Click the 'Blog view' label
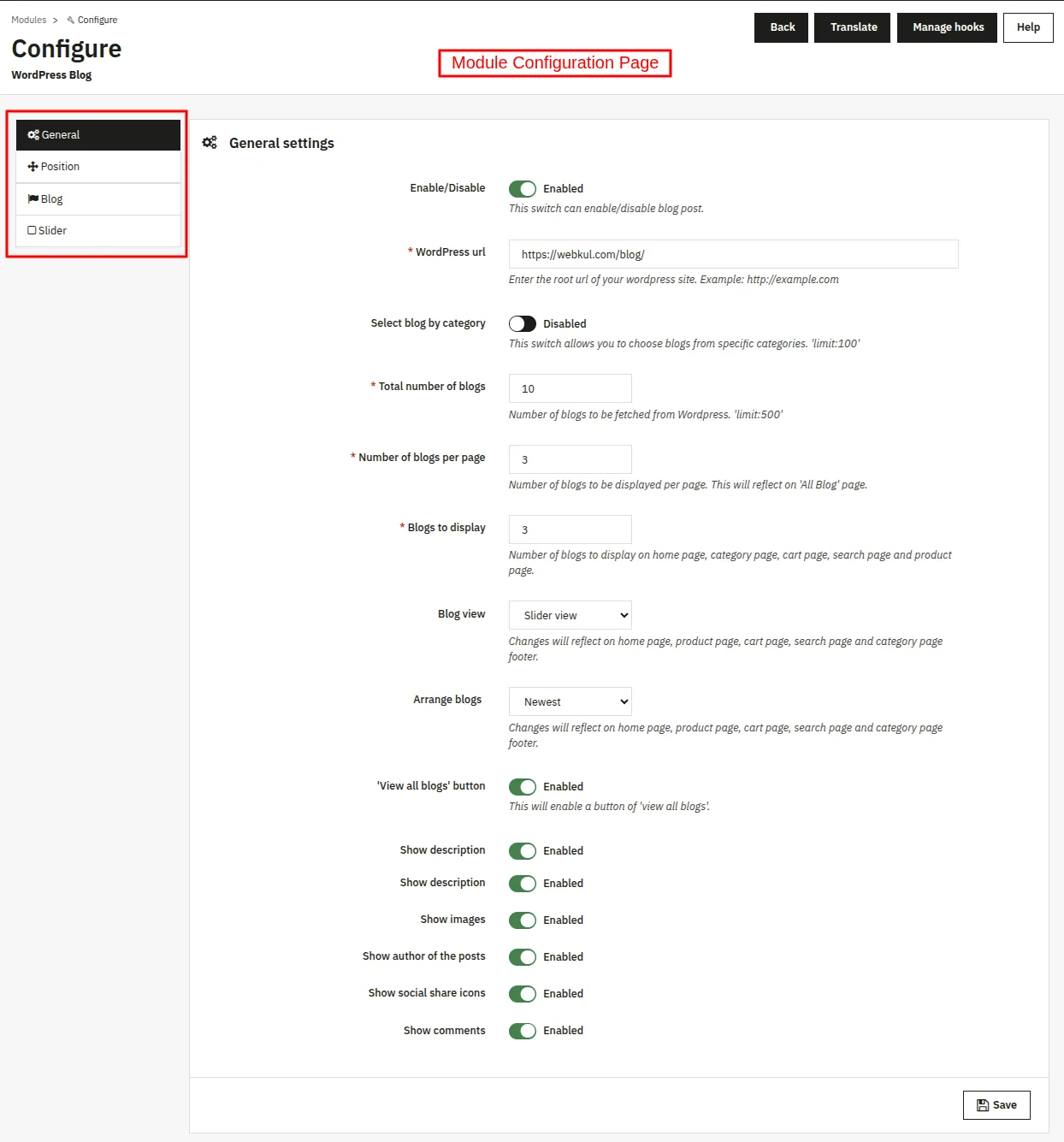 (x=461, y=614)
